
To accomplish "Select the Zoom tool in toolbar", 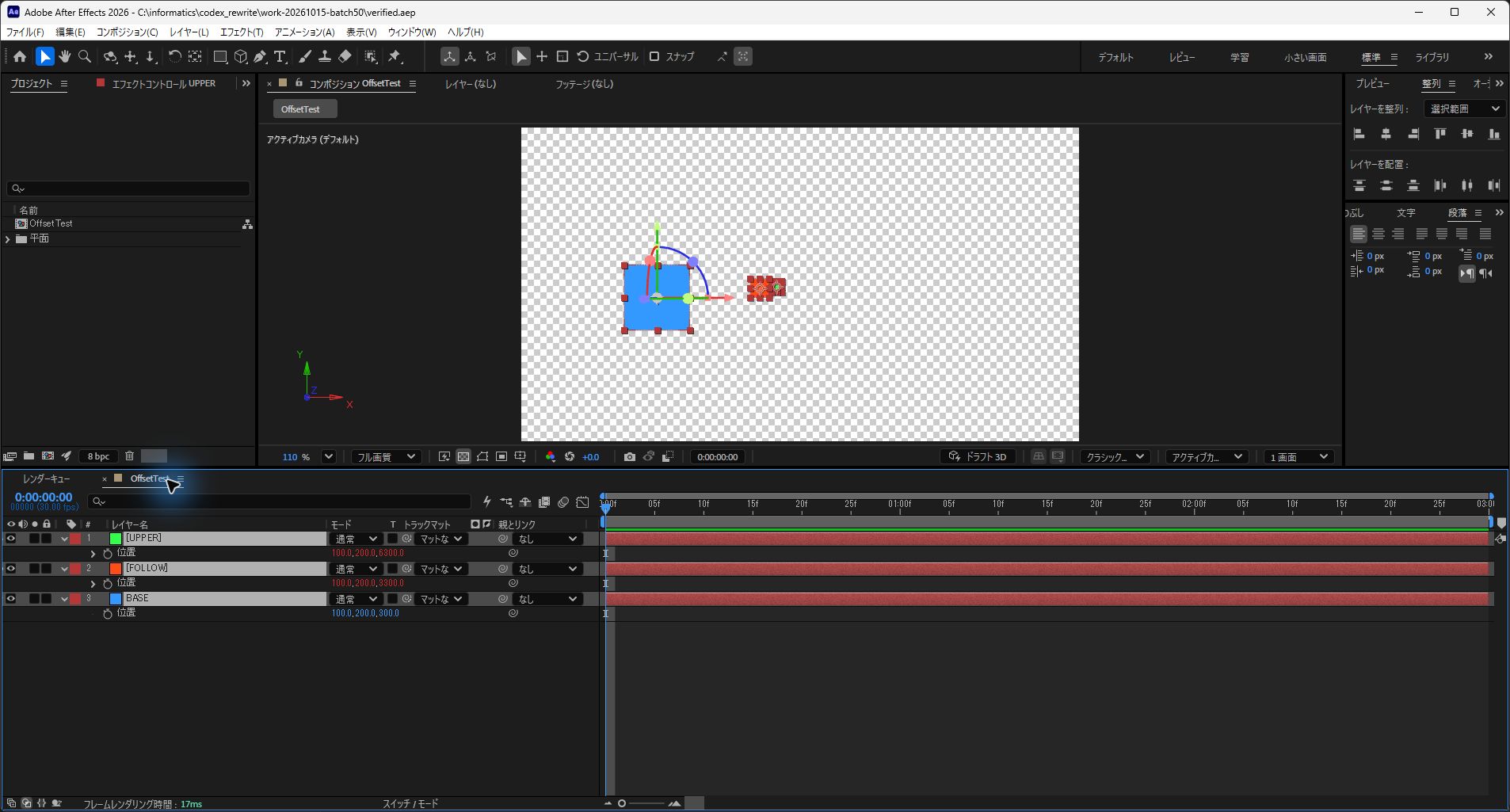I will [x=85, y=56].
